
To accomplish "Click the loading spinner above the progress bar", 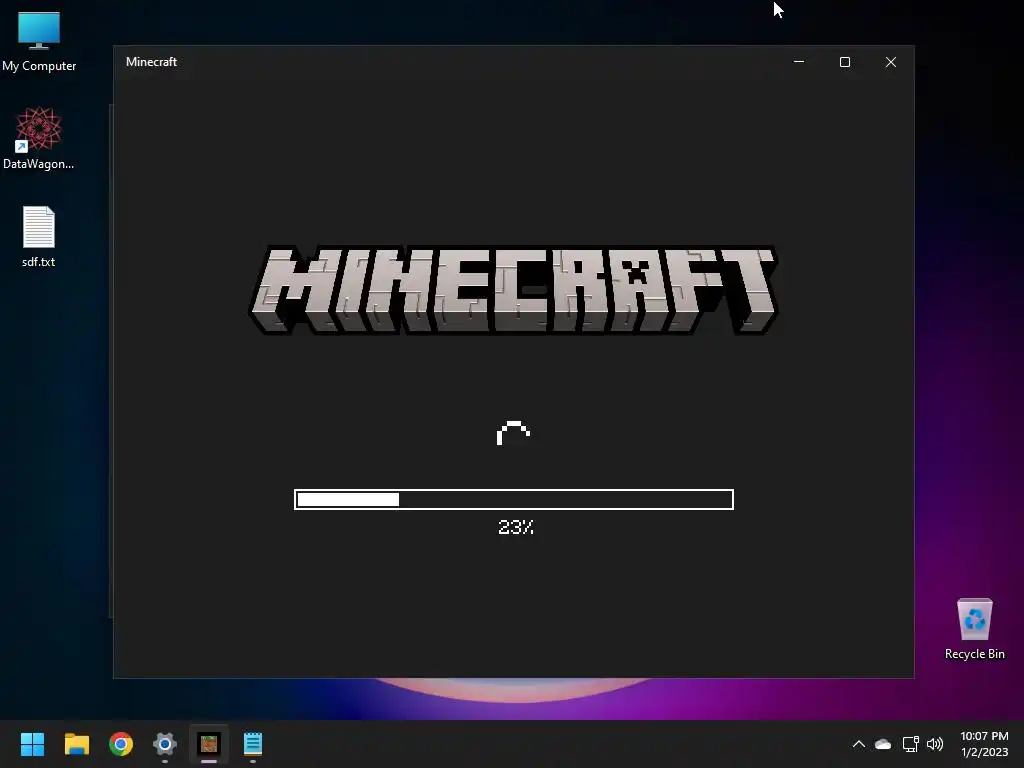I will point(513,434).
